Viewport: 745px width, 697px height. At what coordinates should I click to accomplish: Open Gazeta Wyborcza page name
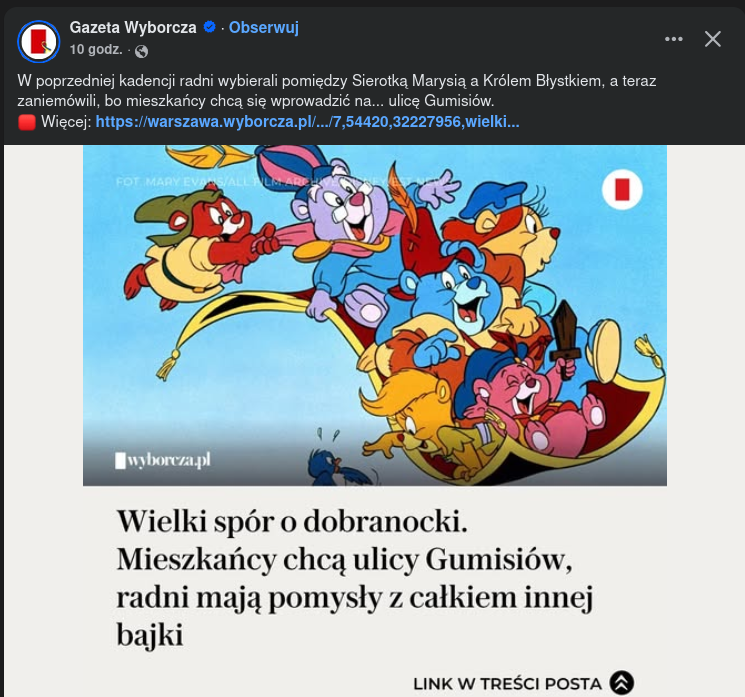133,28
